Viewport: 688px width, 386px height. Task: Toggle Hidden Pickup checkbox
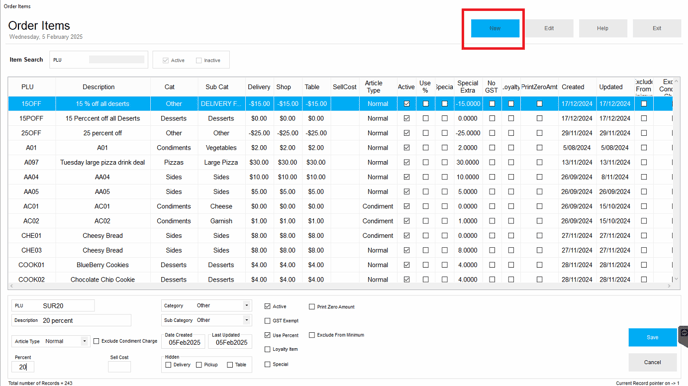[199, 365]
